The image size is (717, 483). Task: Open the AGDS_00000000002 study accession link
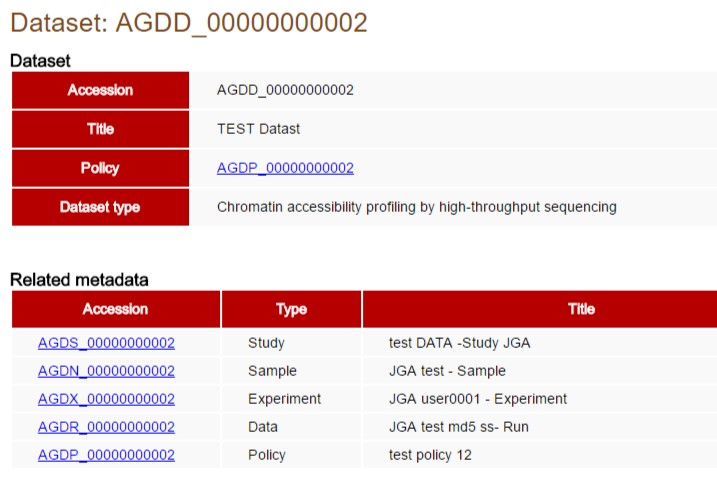[106, 343]
